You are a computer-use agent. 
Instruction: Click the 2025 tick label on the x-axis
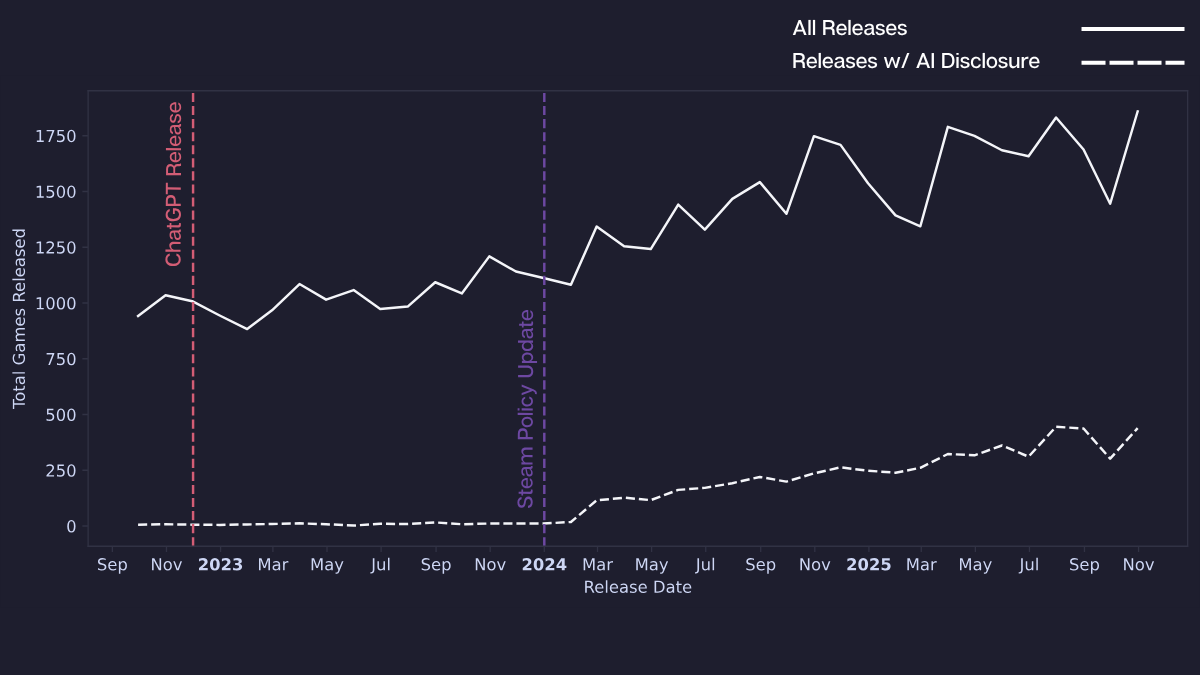point(868,564)
